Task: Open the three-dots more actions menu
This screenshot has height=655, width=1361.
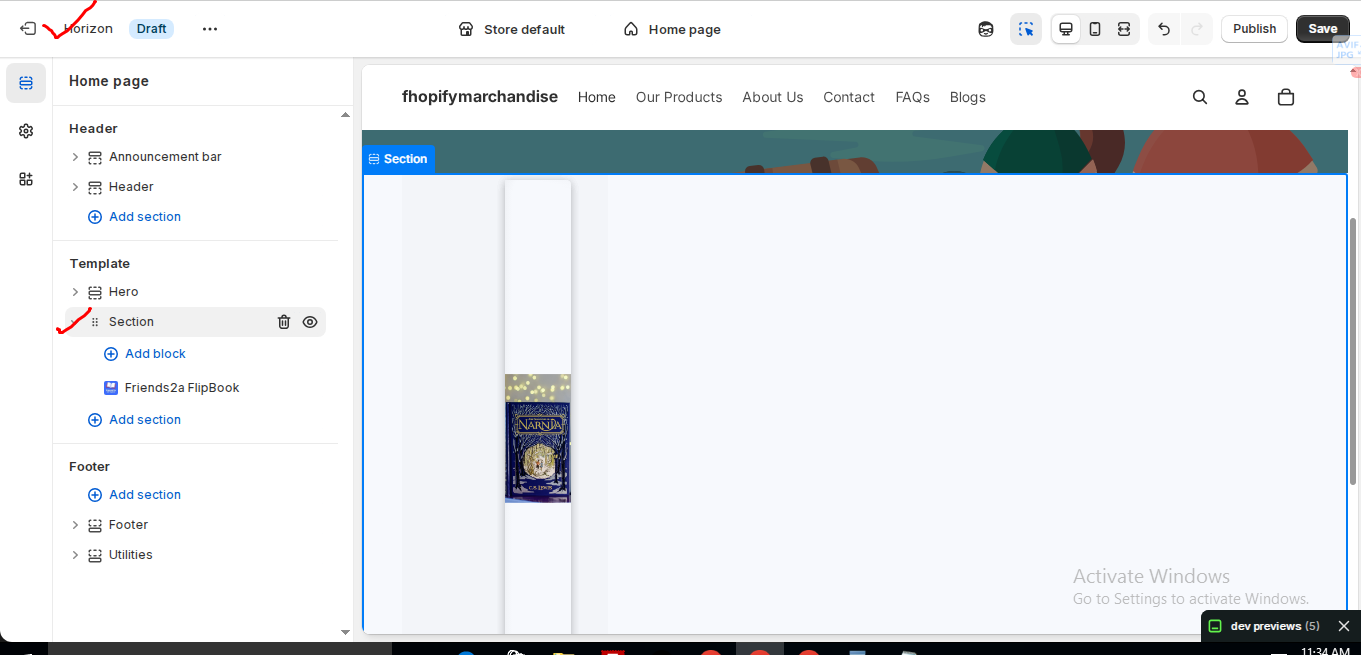Action: [210, 29]
